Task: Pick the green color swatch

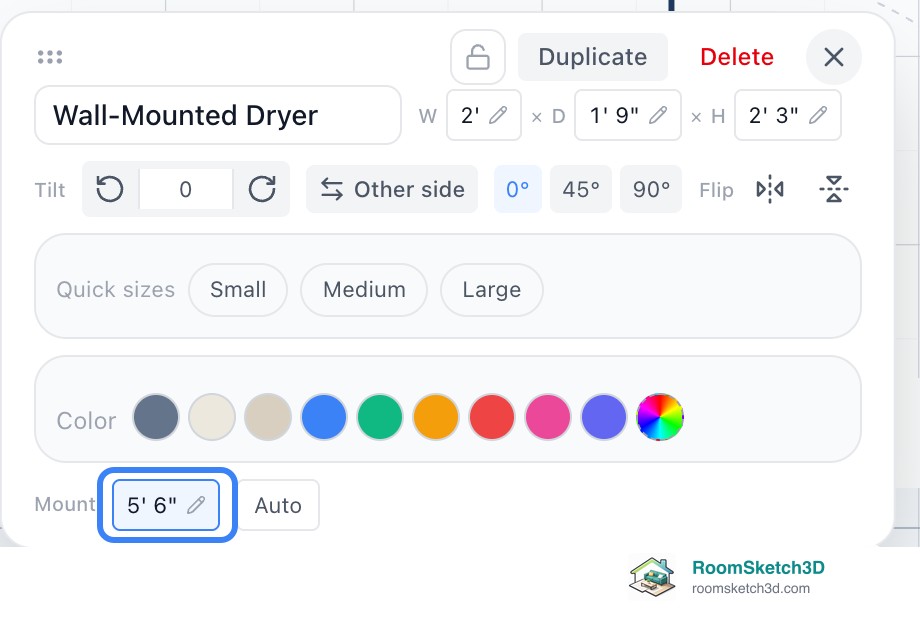Action: coord(380,417)
